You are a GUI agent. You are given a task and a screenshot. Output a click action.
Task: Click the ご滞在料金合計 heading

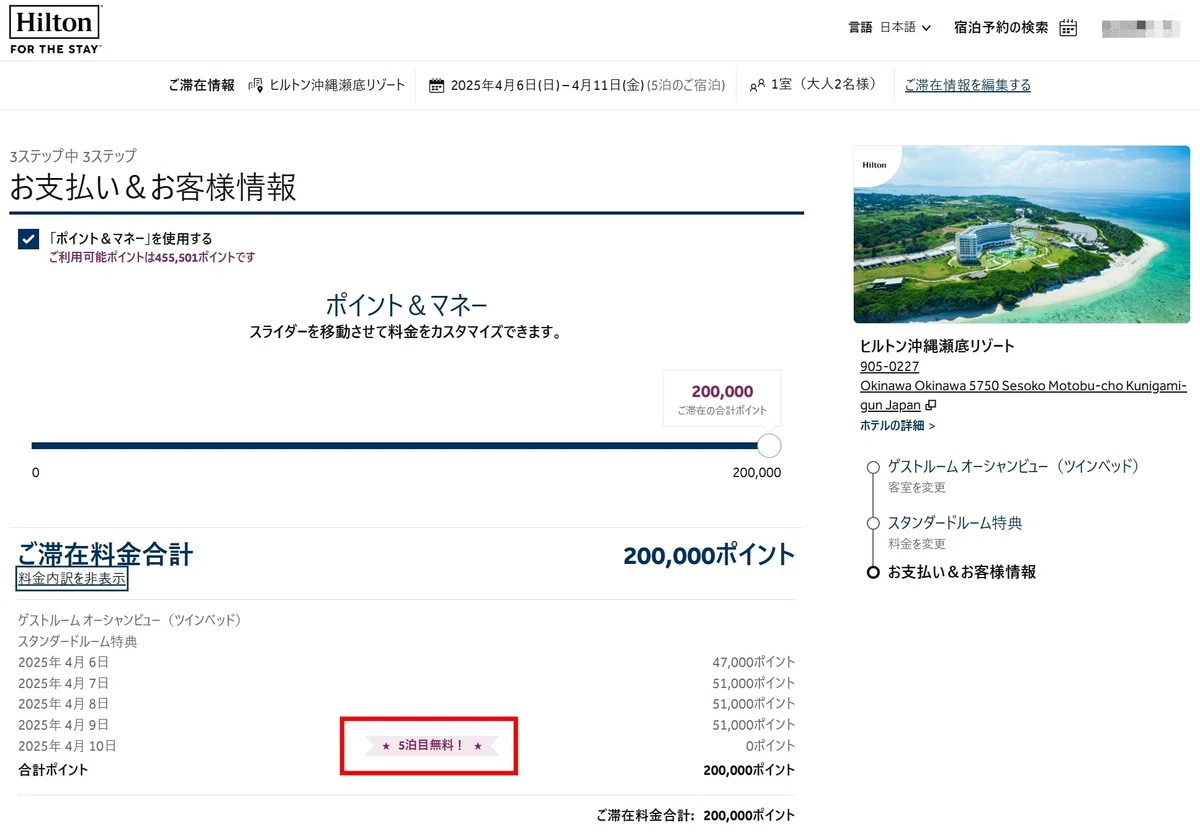pos(105,554)
